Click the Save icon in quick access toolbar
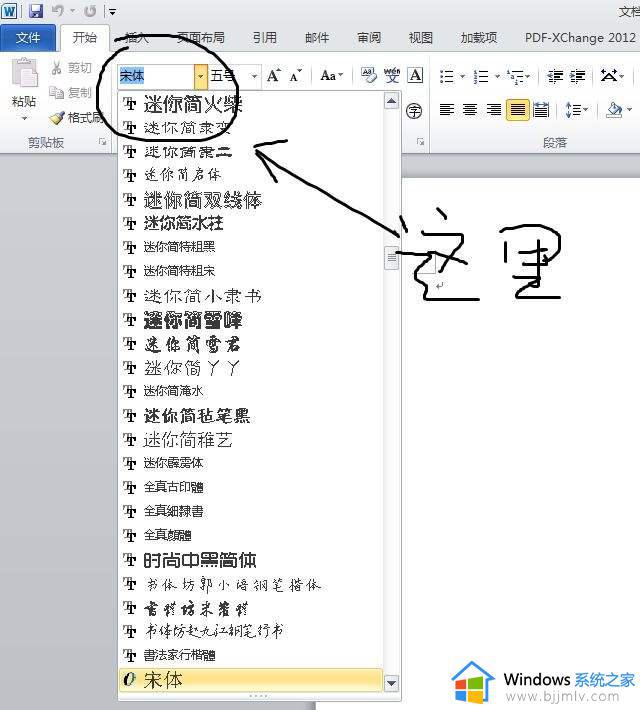Image resolution: width=640 pixels, height=710 pixels. (36, 11)
